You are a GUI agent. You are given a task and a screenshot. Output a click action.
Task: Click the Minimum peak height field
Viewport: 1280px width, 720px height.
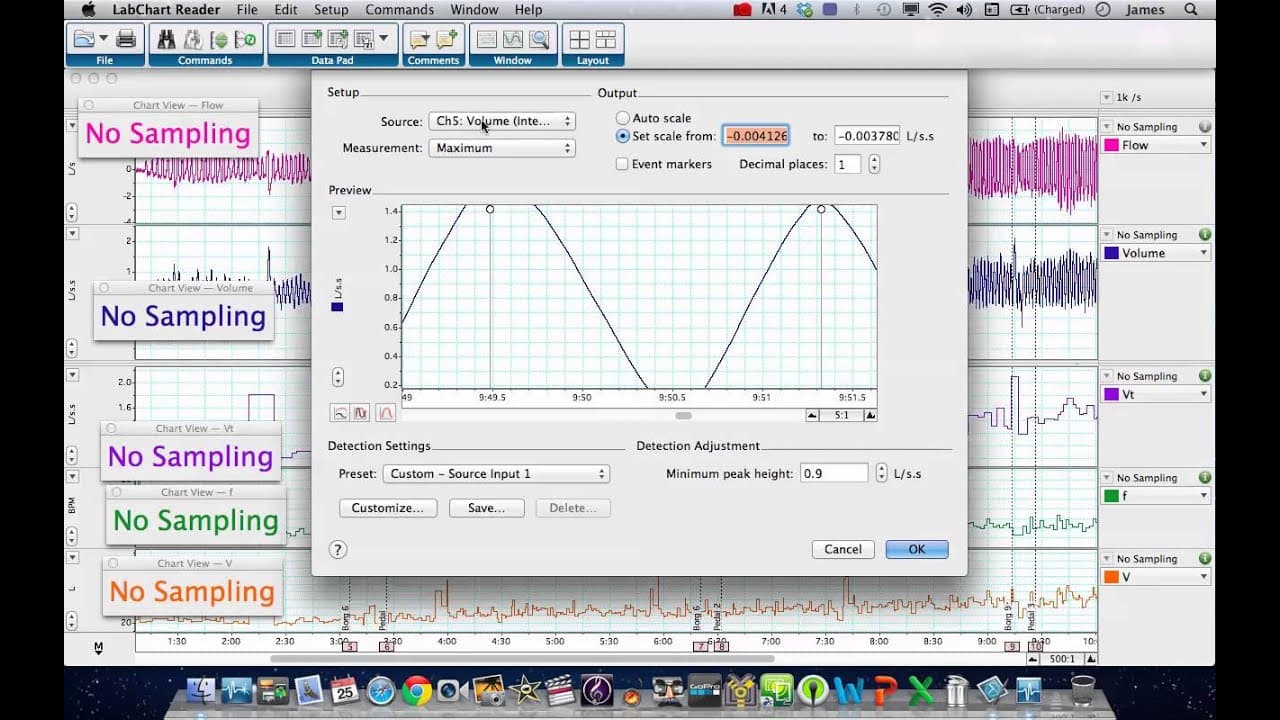coord(834,474)
